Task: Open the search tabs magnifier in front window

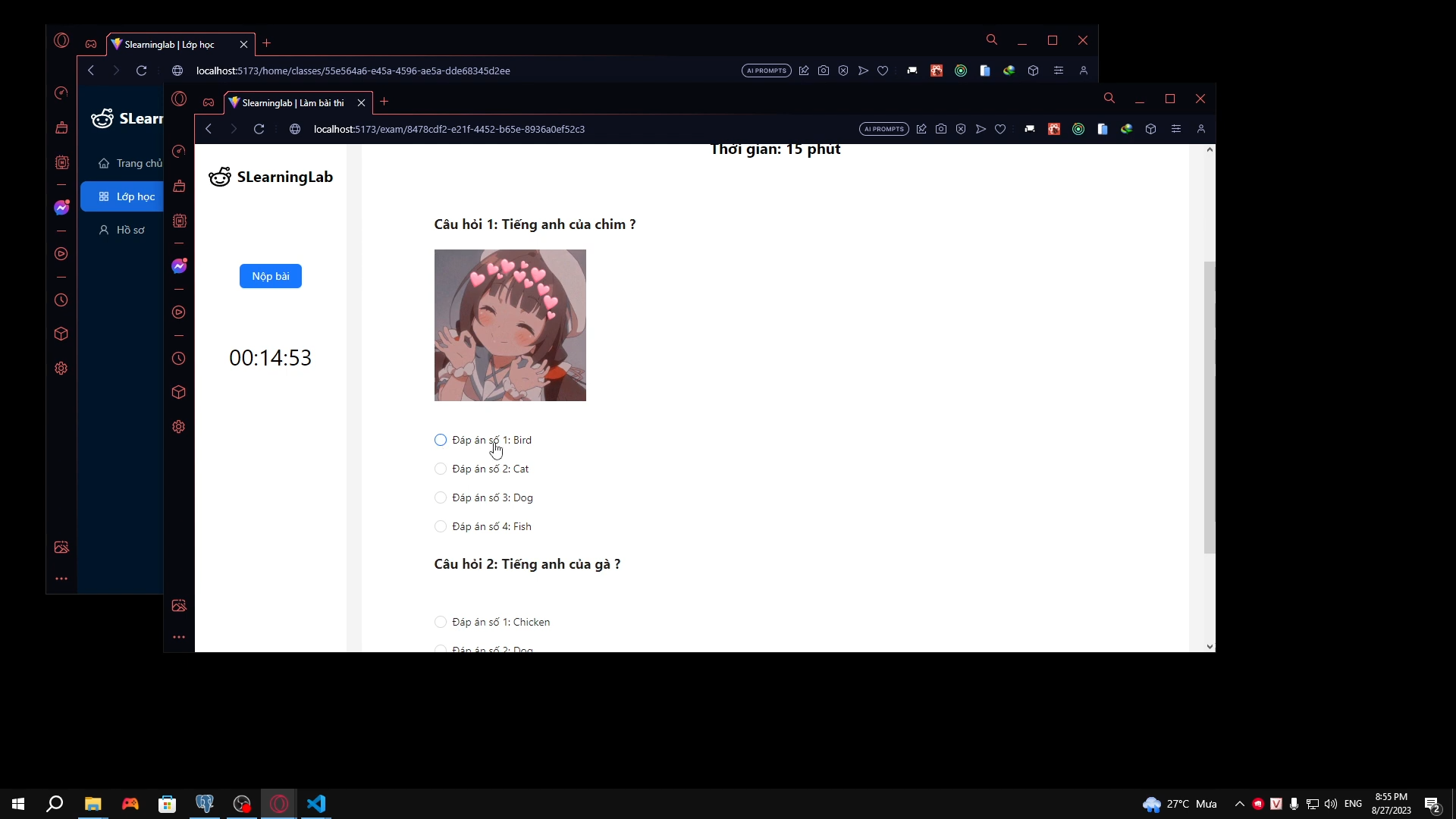Action: (x=1109, y=99)
